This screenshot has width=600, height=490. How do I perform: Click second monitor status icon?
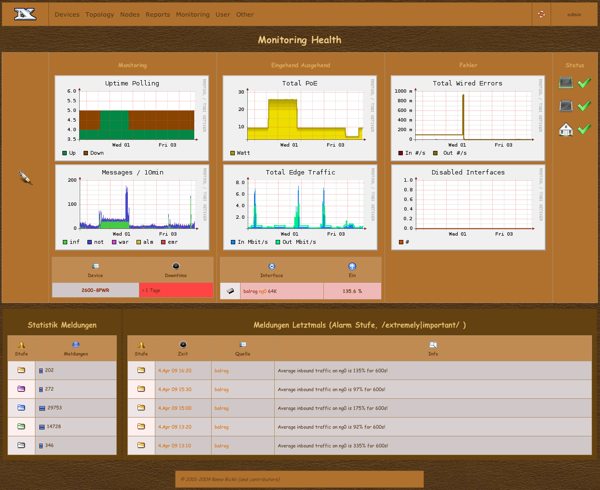click(566, 106)
